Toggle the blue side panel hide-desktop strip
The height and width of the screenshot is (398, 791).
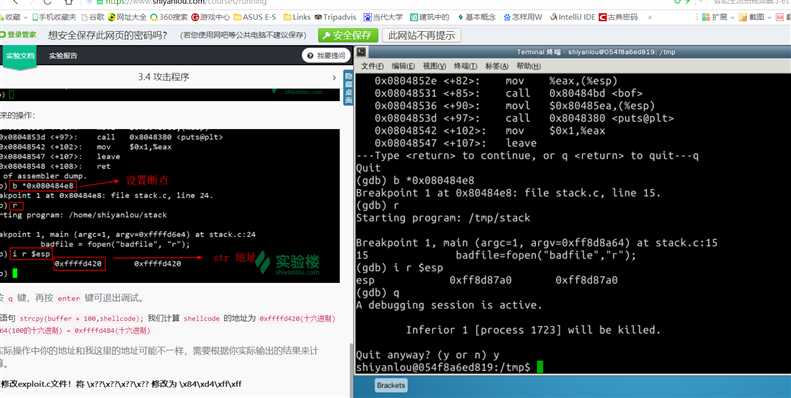click(348, 88)
